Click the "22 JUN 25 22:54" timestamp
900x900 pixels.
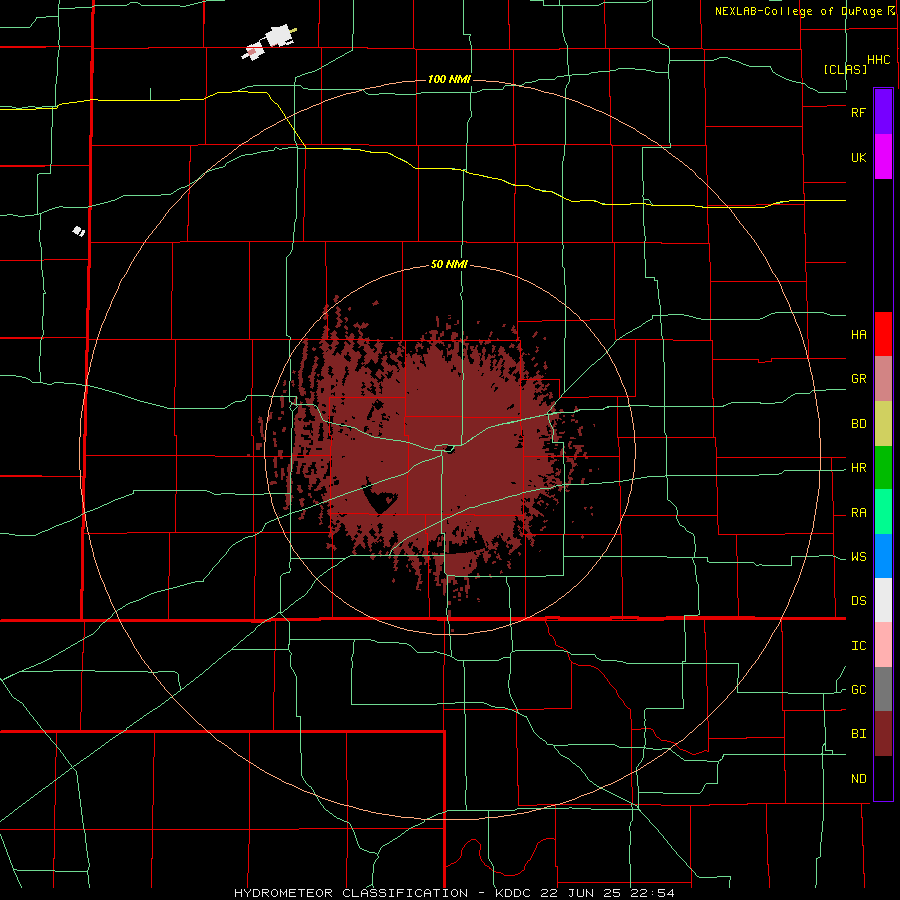pyautogui.click(x=608, y=893)
